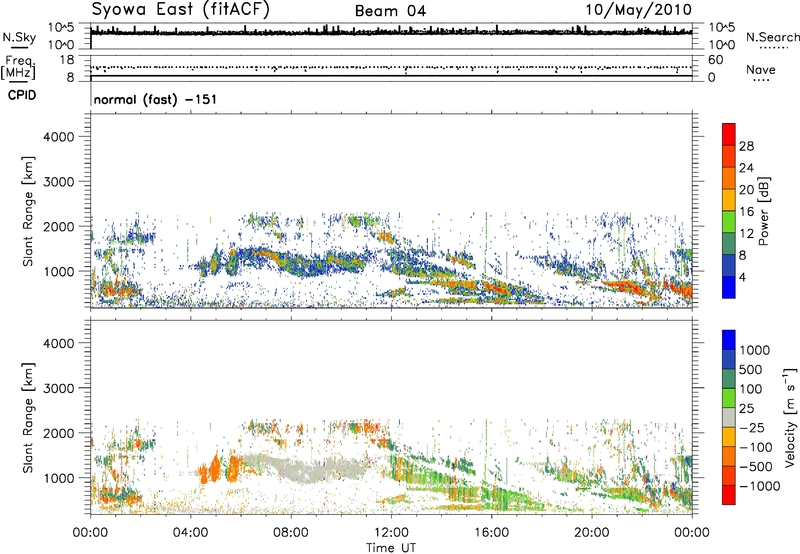
Task: Click the "24" label on Power color bar
Action: point(746,168)
